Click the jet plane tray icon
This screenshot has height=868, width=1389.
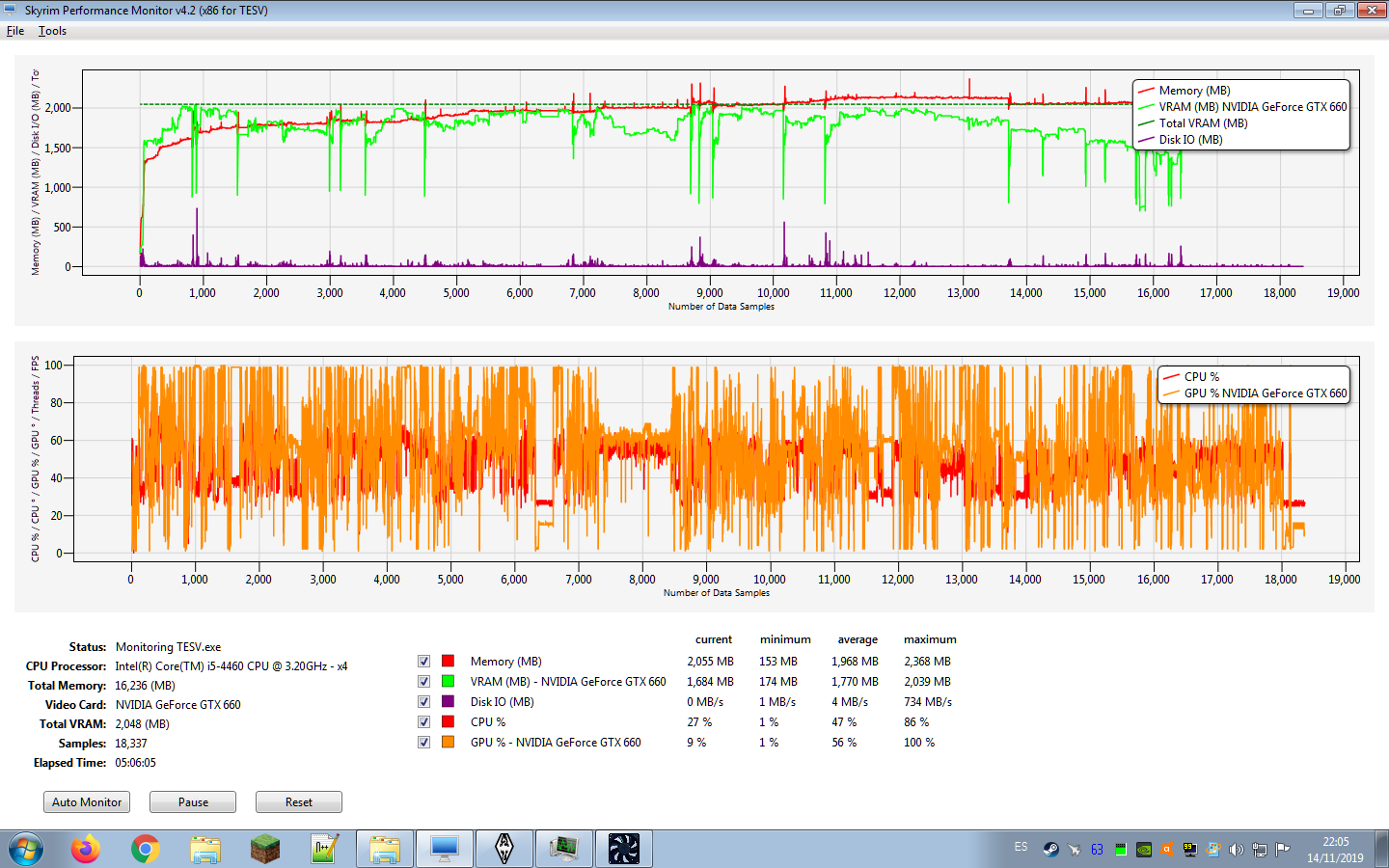coord(1074,850)
